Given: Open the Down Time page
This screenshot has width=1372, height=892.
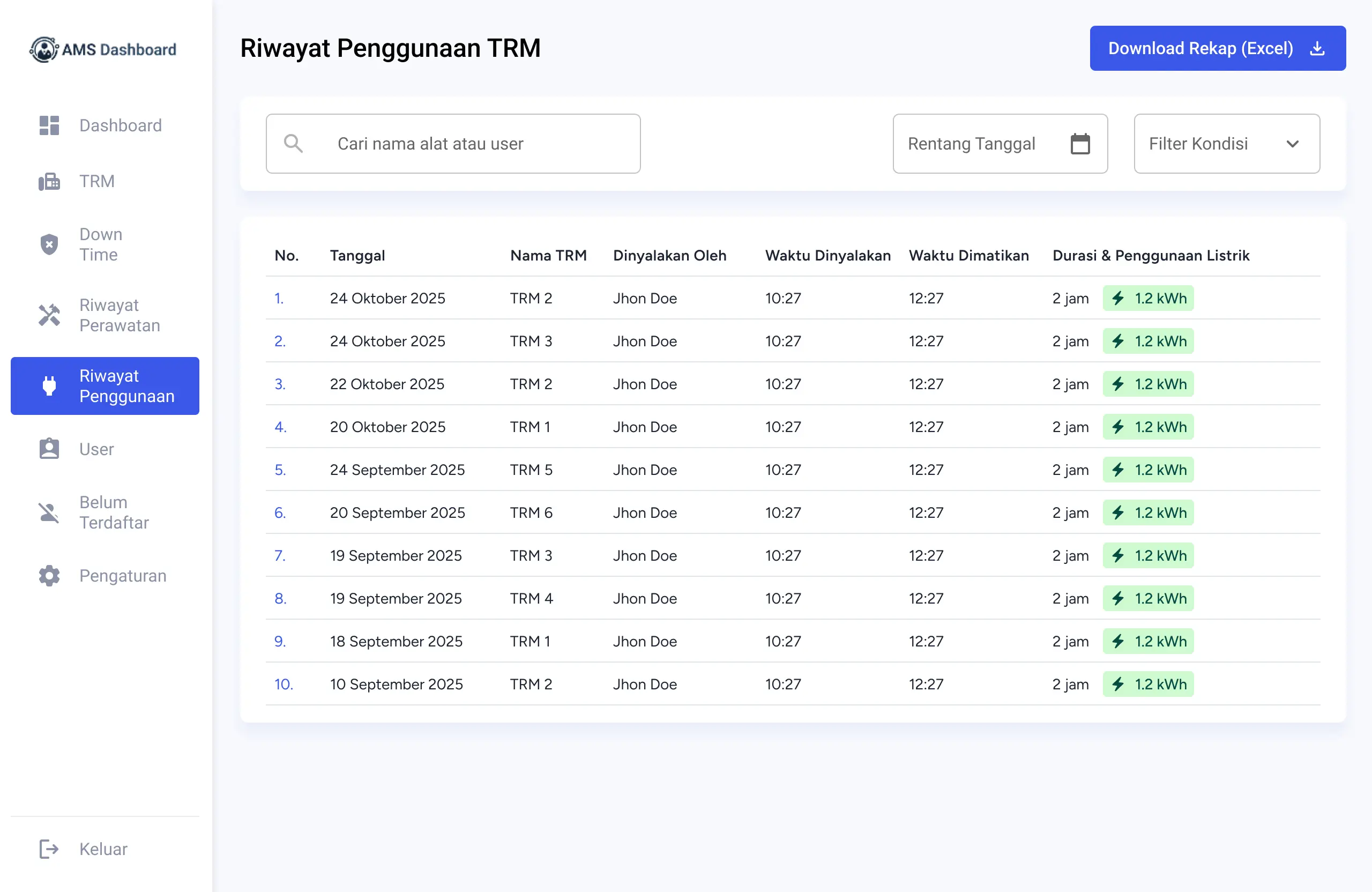Looking at the screenshot, I should 105,244.
